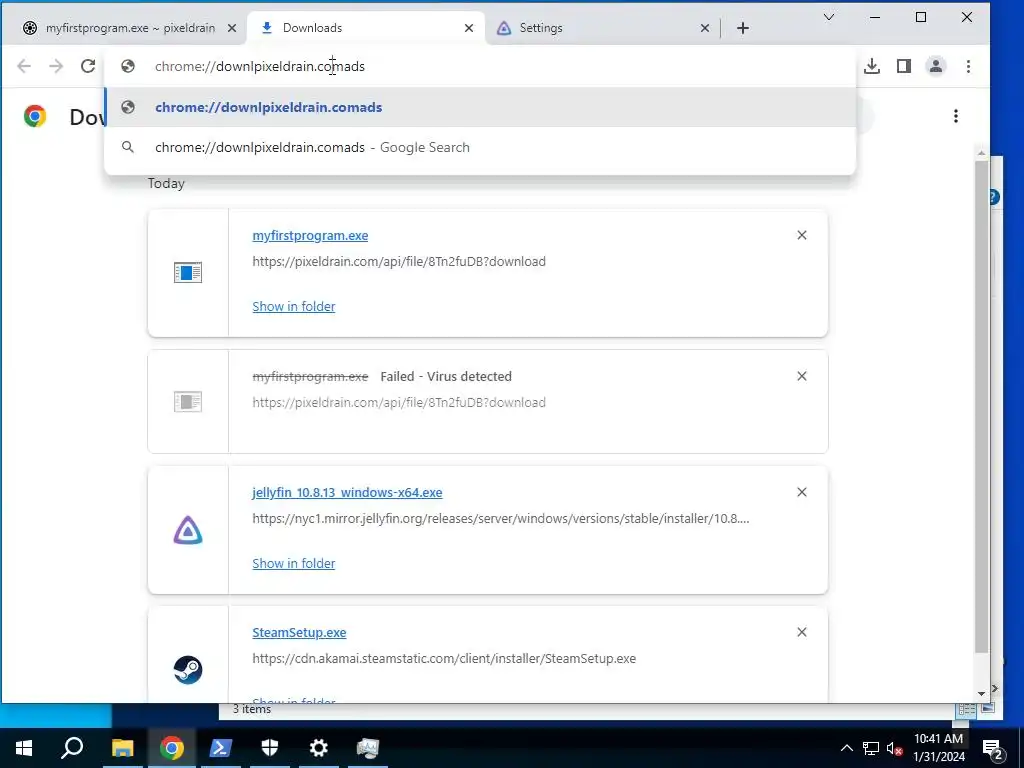Open a new tab with plus button
This screenshot has width=1024, height=768.
743,28
